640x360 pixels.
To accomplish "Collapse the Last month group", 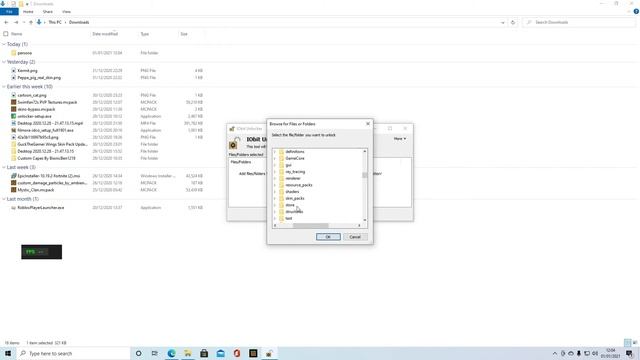I will [4, 199].
